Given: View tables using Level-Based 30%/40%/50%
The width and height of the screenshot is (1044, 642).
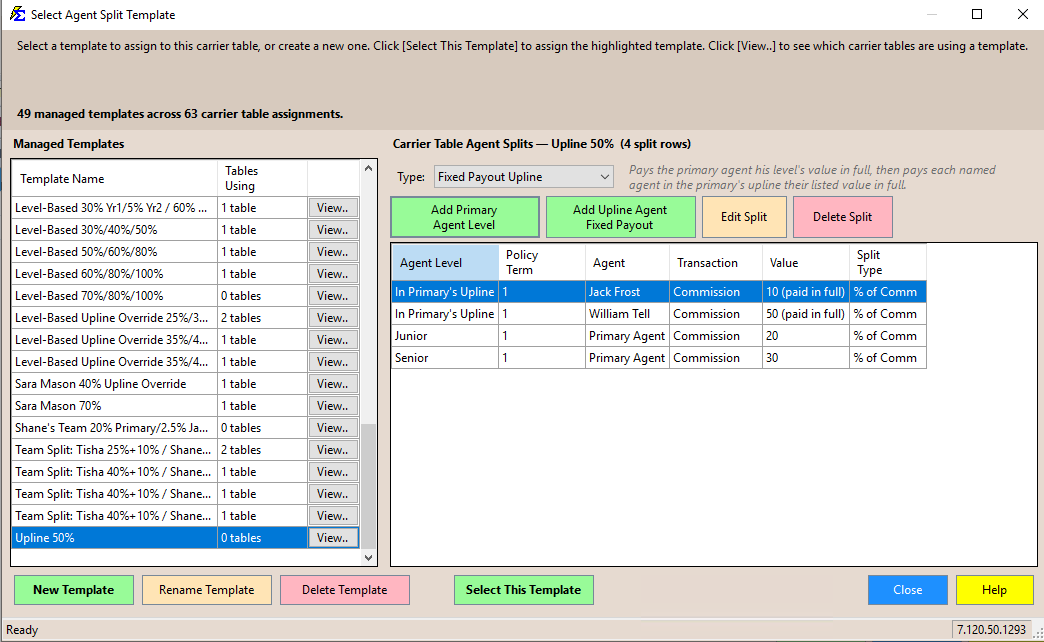Looking at the screenshot, I should (x=333, y=230).
